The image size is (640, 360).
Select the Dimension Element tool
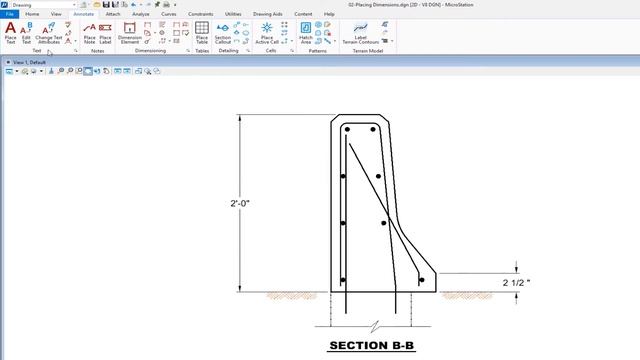tap(129, 33)
